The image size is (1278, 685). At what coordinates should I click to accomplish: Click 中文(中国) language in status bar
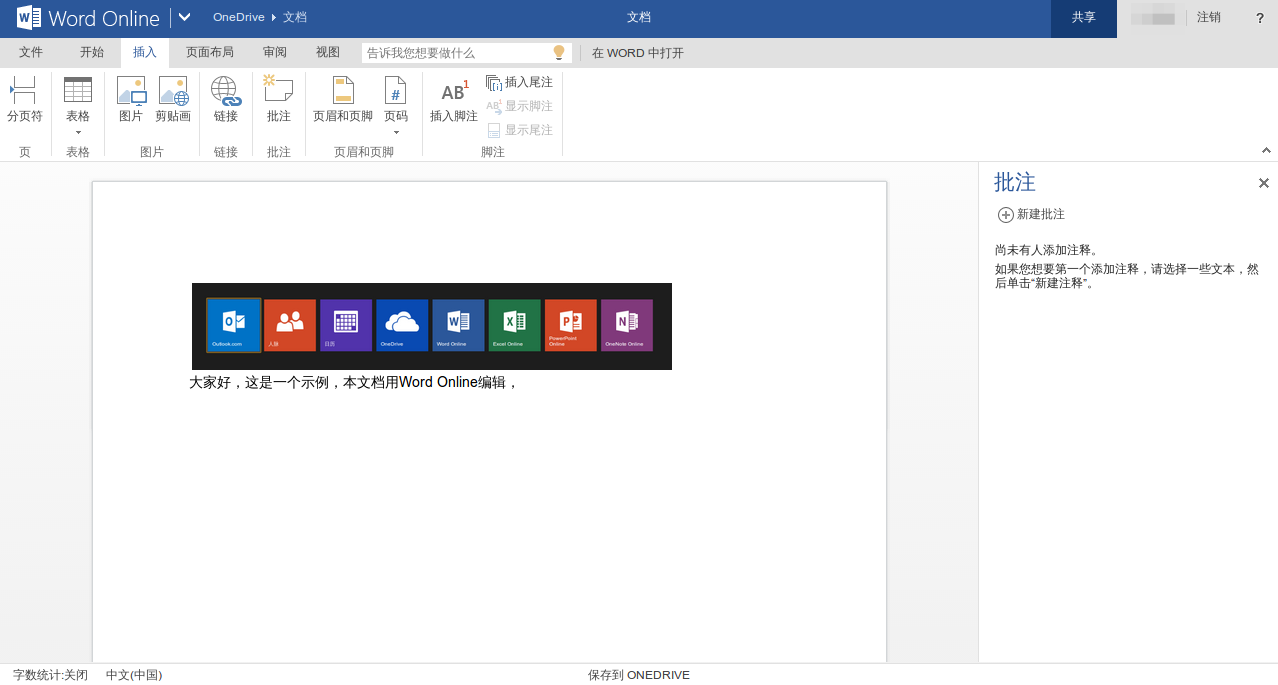click(x=134, y=675)
